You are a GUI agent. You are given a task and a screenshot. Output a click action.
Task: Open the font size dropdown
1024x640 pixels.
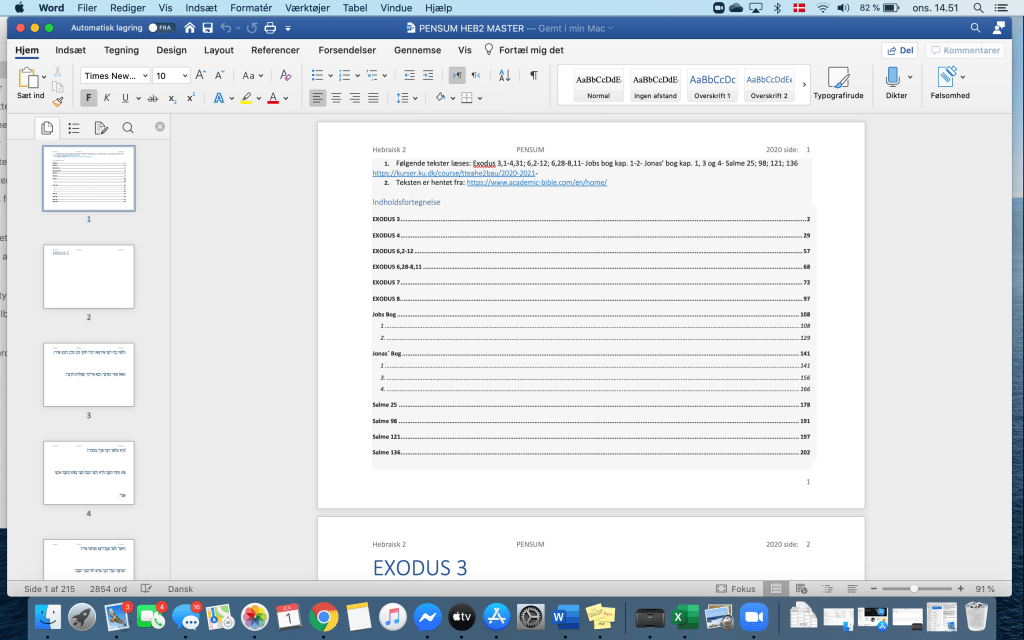click(x=171, y=75)
